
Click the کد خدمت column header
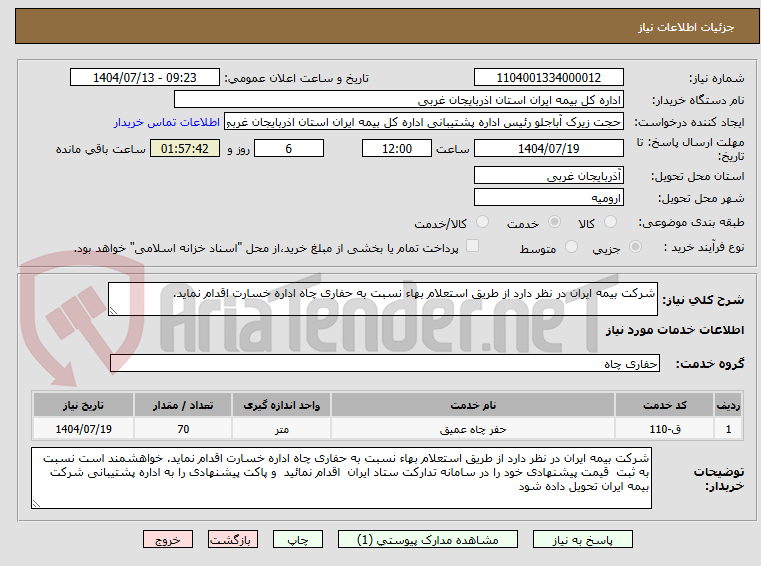click(x=664, y=405)
